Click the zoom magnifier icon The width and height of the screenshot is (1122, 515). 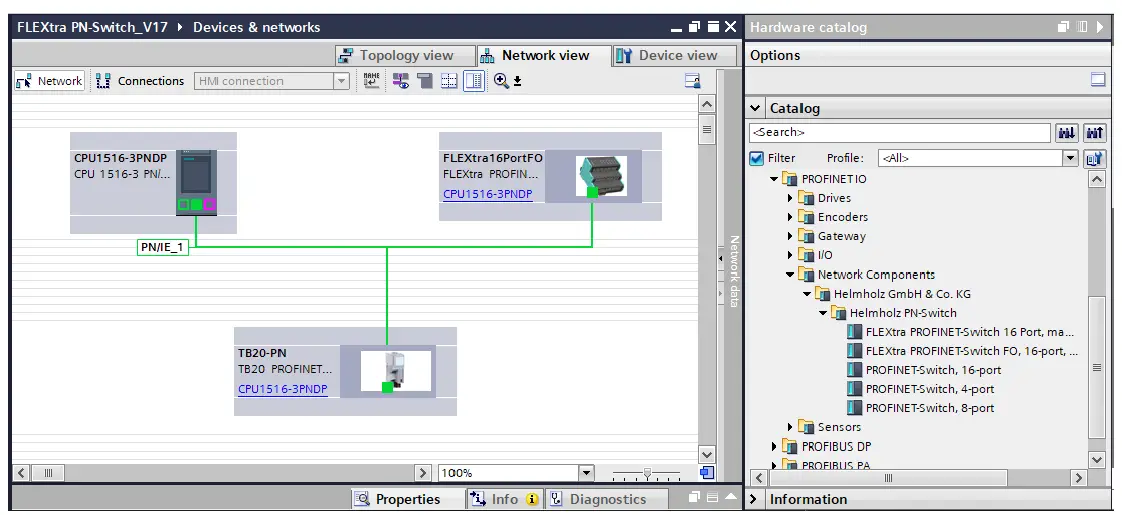pos(501,81)
